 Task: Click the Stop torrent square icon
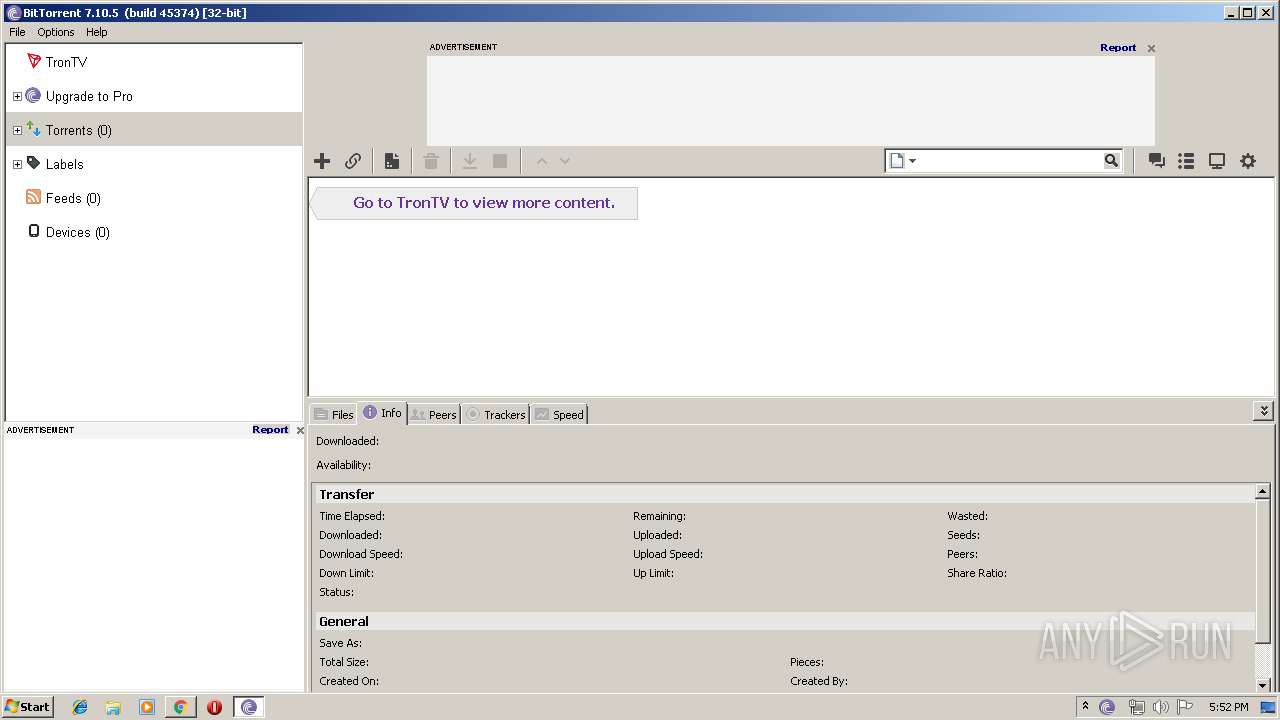tap(500, 161)
